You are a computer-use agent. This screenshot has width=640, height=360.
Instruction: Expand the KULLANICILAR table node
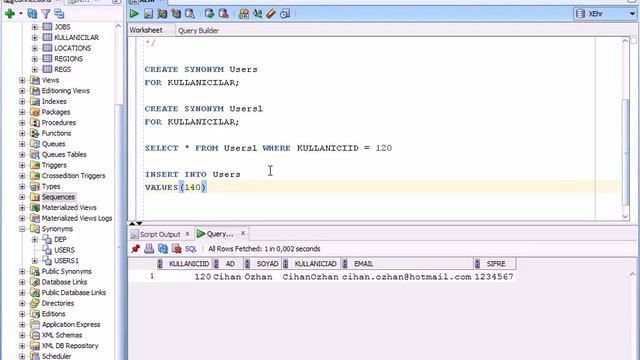tap(35, 38)
